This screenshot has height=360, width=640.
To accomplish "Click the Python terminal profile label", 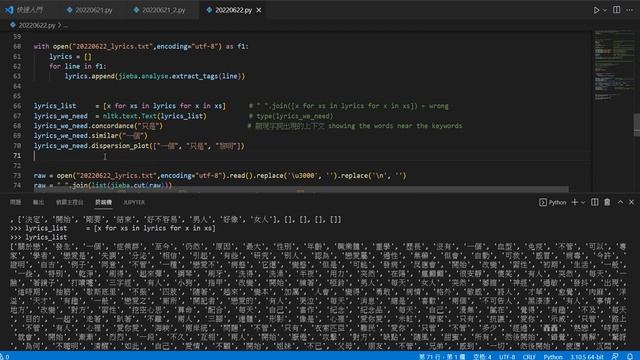I will [x=553, y=202].
